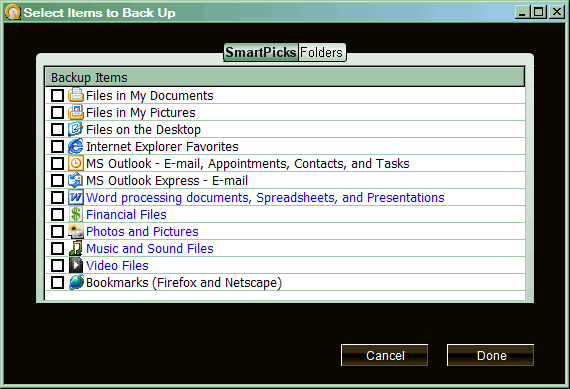570x389 pixels.
Task: Check the Files in My Documents box
Action: click(57, 96)
